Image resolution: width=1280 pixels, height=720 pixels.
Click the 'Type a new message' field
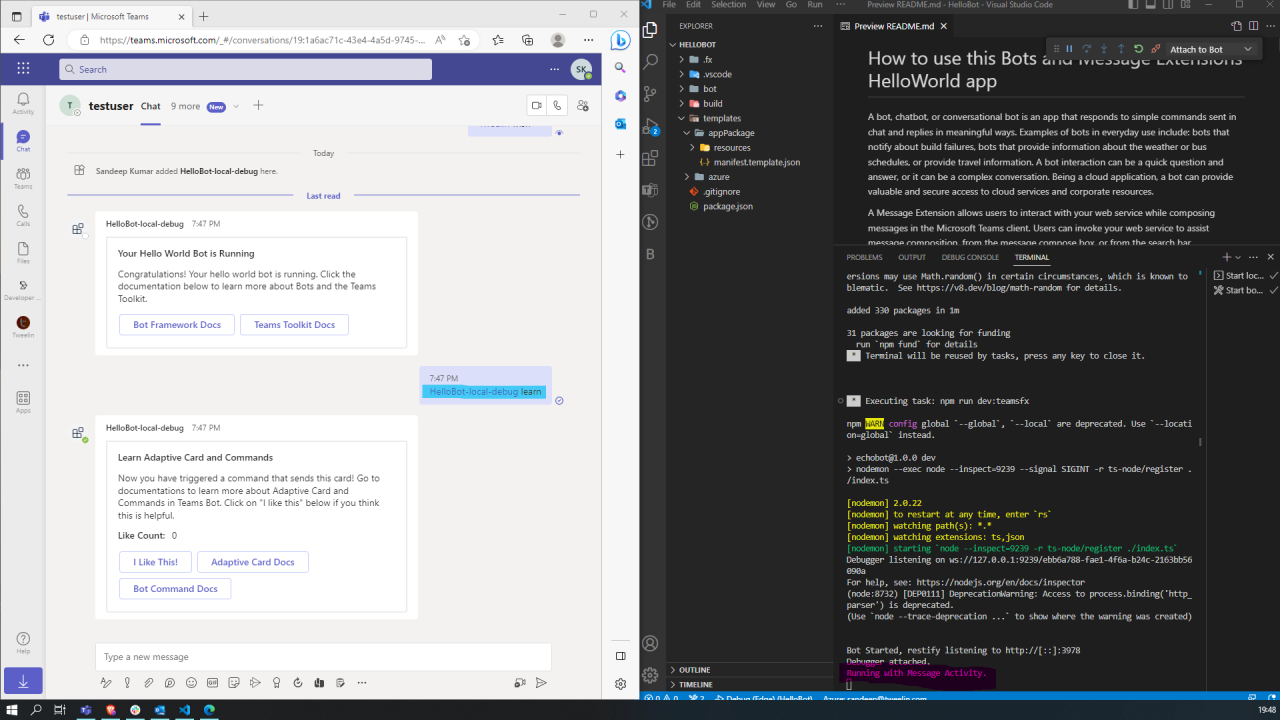(x=322, y=656)
